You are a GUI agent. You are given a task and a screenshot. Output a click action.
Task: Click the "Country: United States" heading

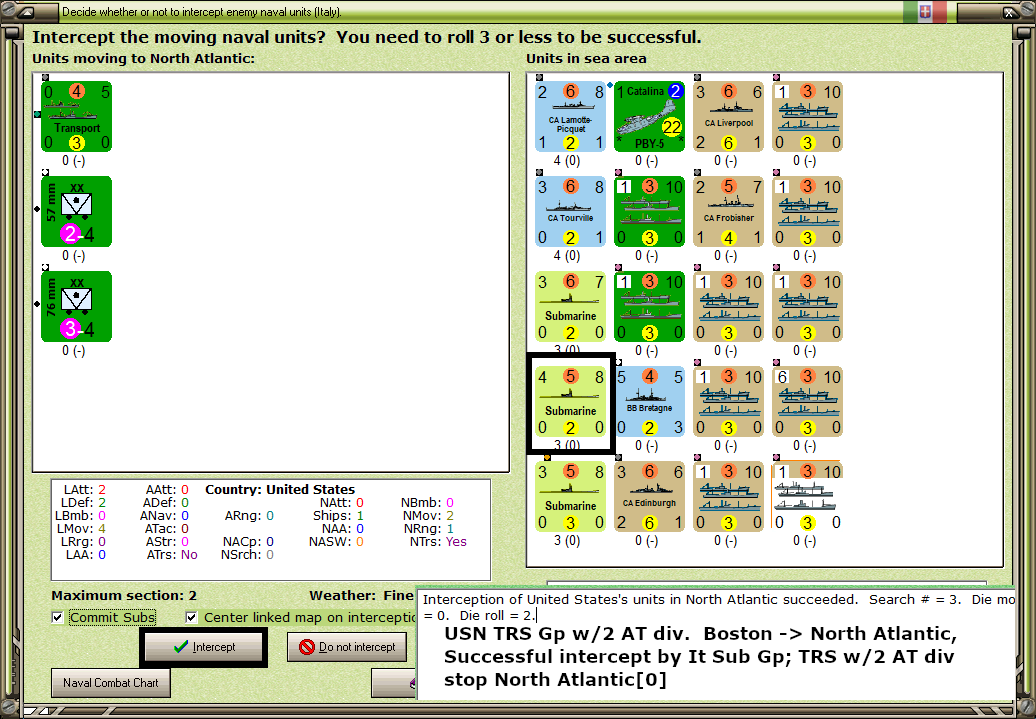(x=280, y=490)
